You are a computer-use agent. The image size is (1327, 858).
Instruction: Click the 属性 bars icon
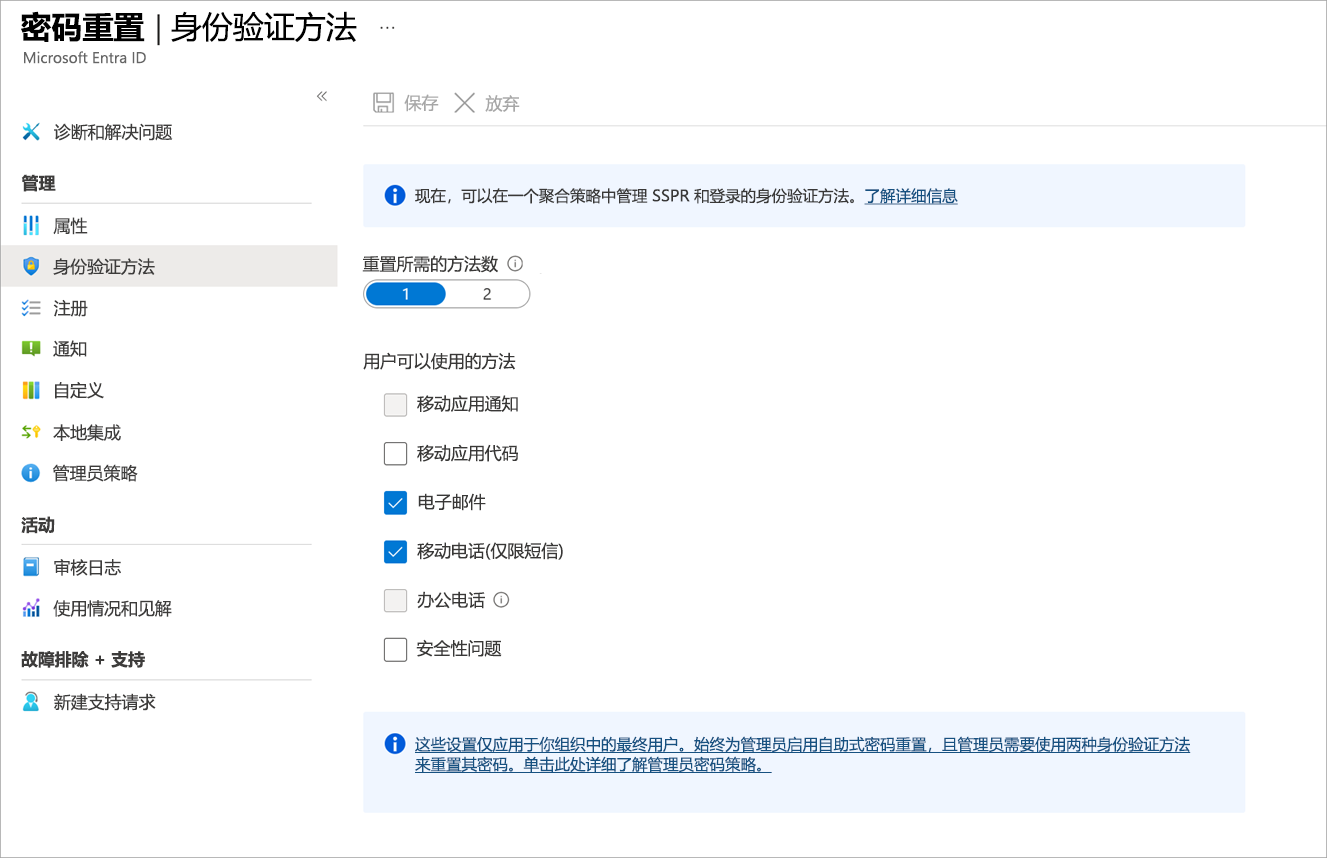tap(31, 226)
